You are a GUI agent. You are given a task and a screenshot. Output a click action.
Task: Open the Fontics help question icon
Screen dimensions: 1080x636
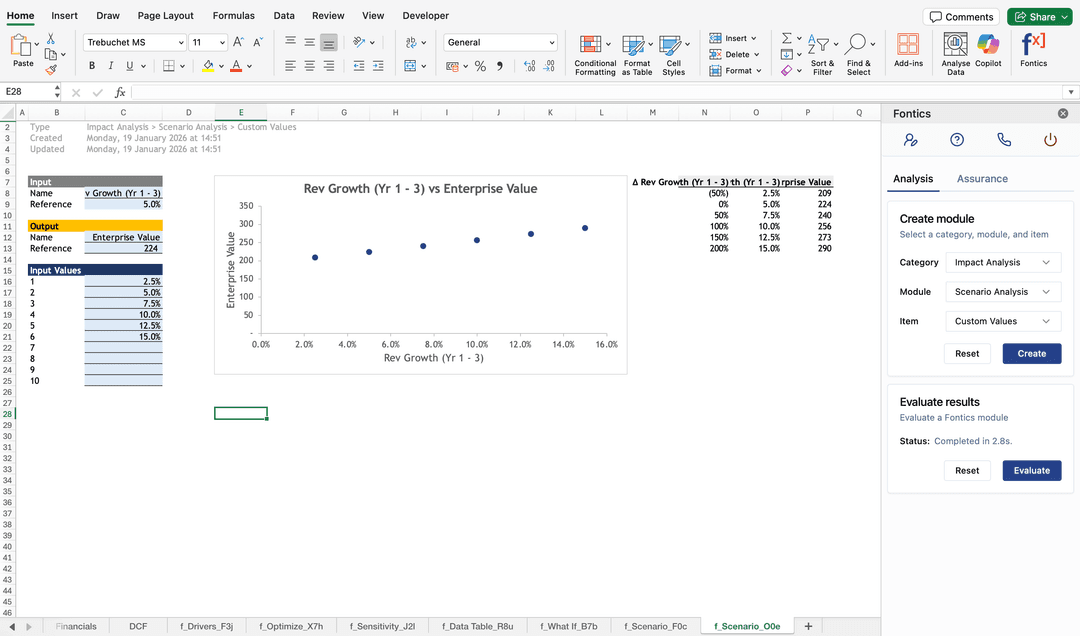coord(957,140)
